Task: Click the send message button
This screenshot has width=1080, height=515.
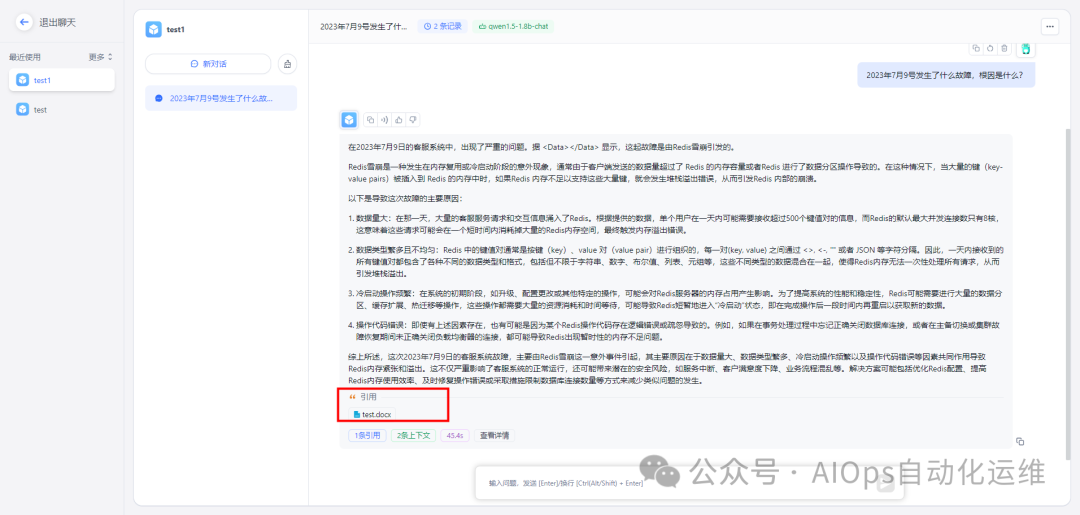Action: (885, 485)
